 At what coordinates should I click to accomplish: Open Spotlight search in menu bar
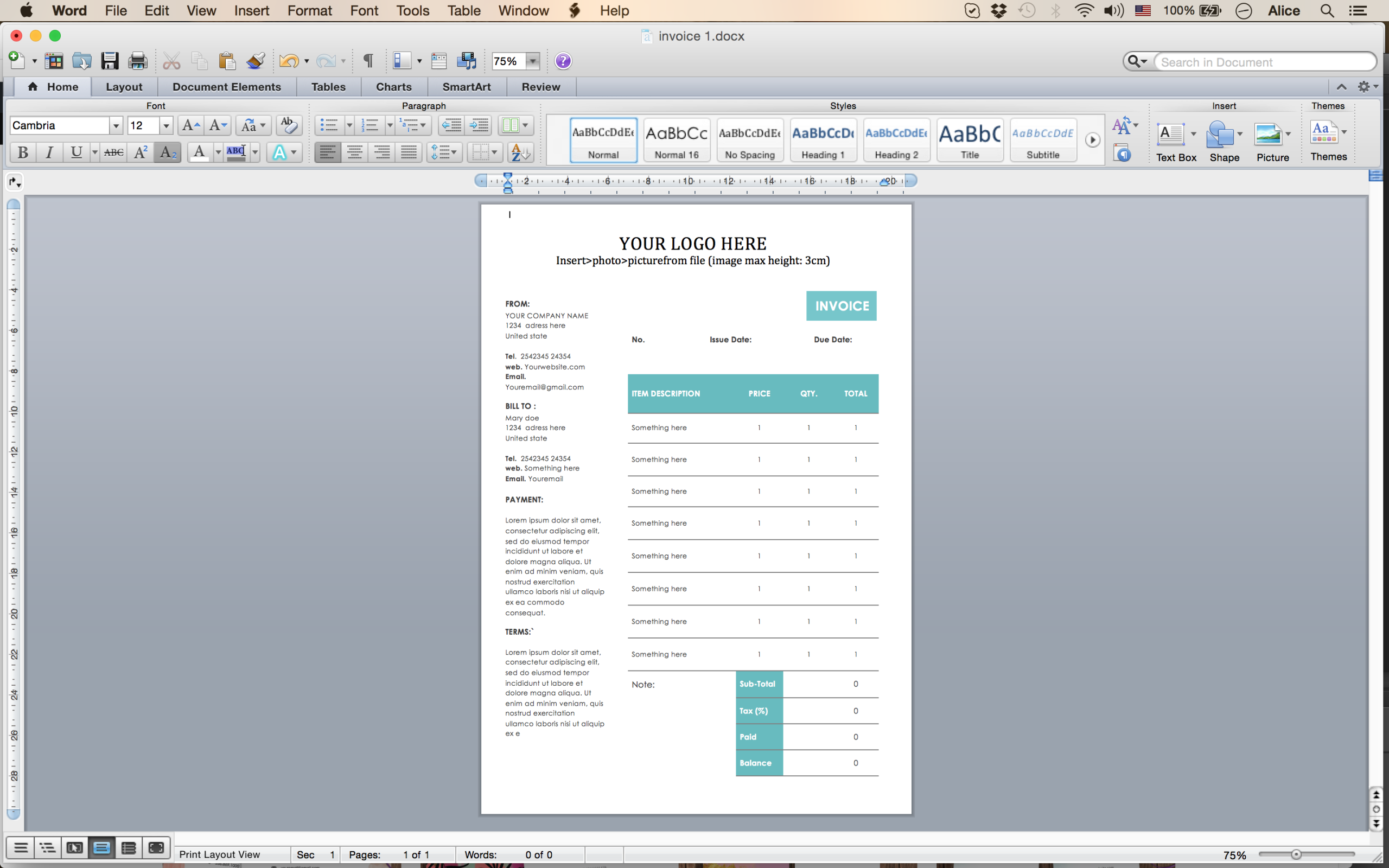(1327, 10)
